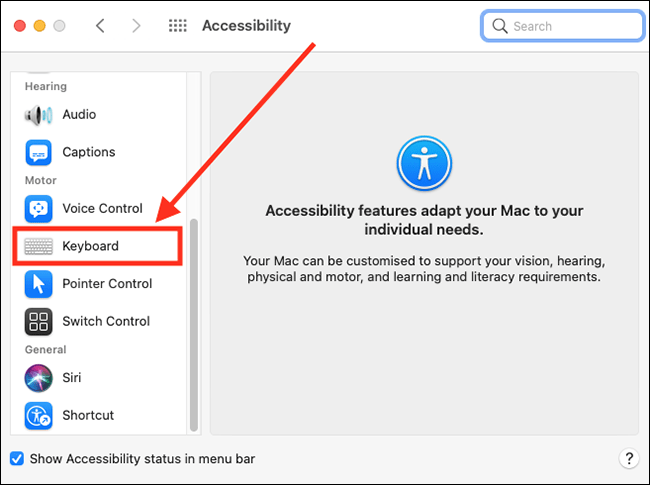Viewport: 650px width, 485px height.
Task: Go forward with the right chevron
Action: 136,26
